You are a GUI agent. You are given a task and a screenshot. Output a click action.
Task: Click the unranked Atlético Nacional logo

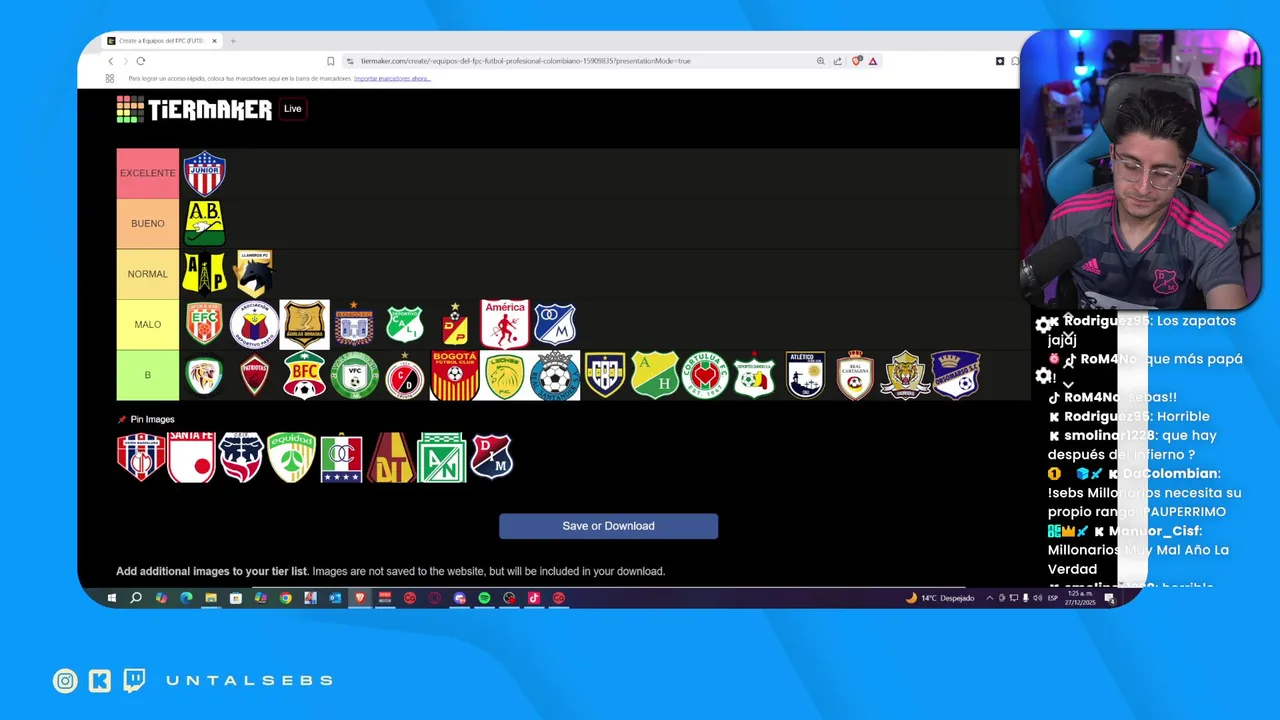click(x=441, y=457)
